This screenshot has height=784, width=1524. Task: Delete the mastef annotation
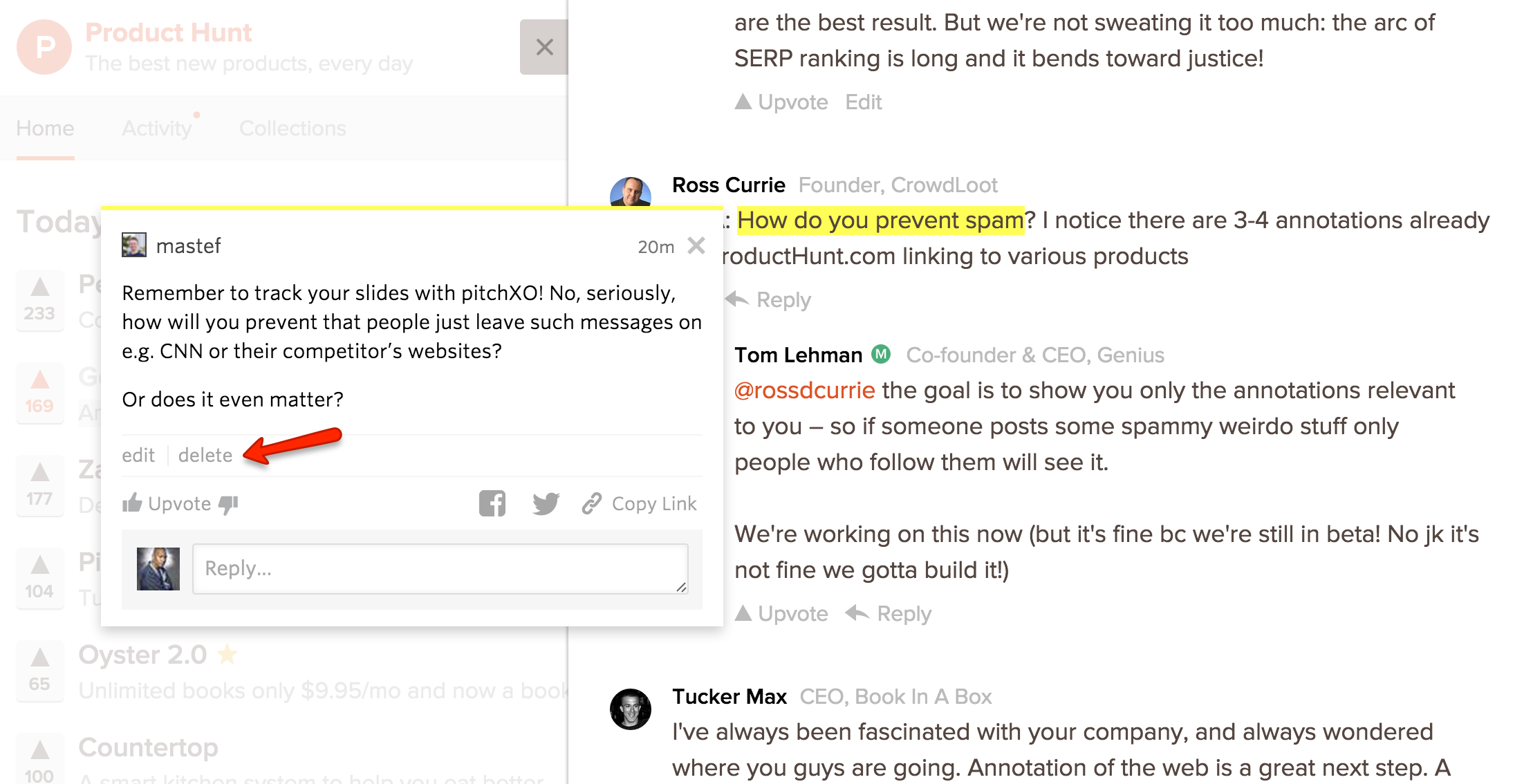point(205,455)
